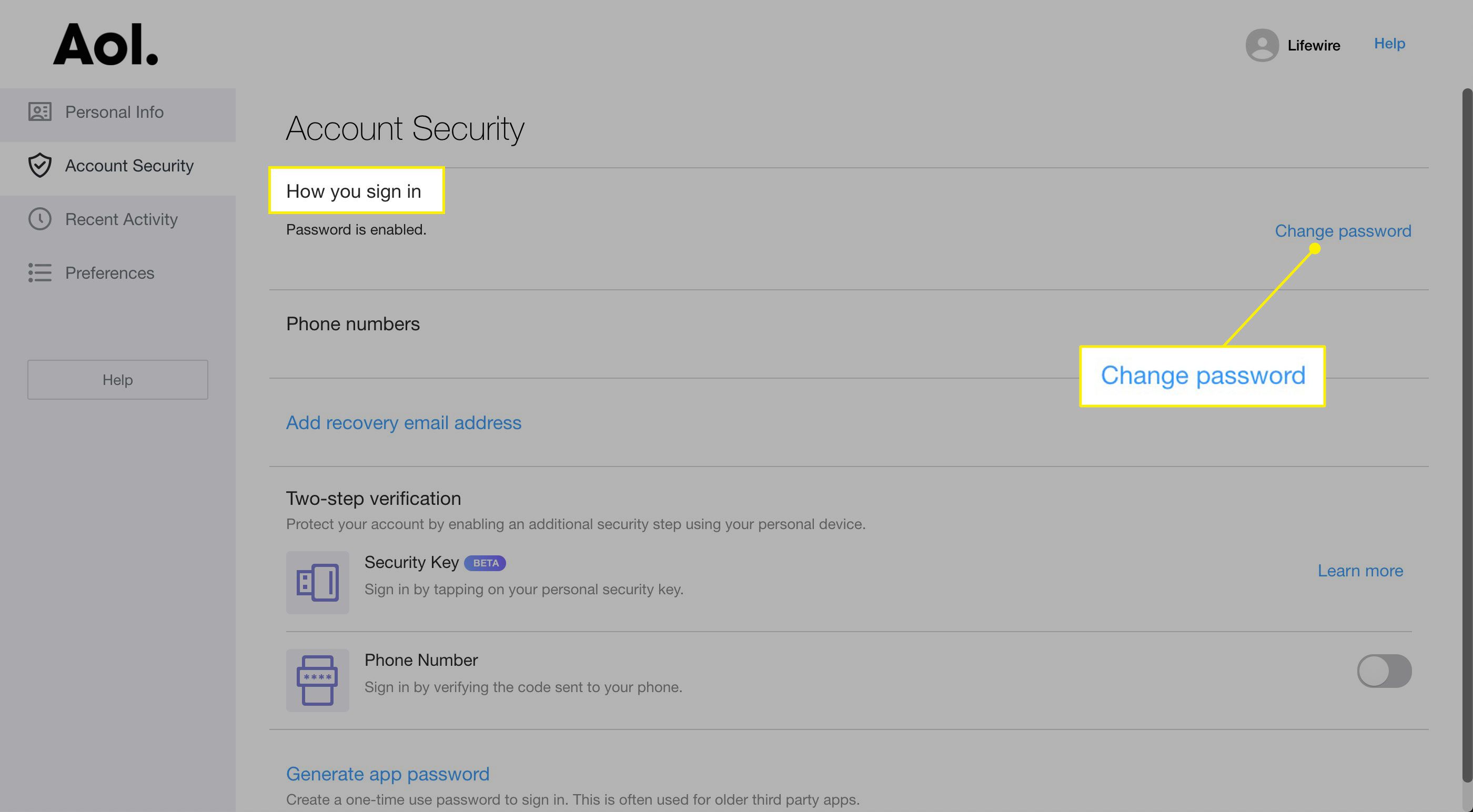
Task: Click the Help button in sidebar
Action: click(117, 379)
